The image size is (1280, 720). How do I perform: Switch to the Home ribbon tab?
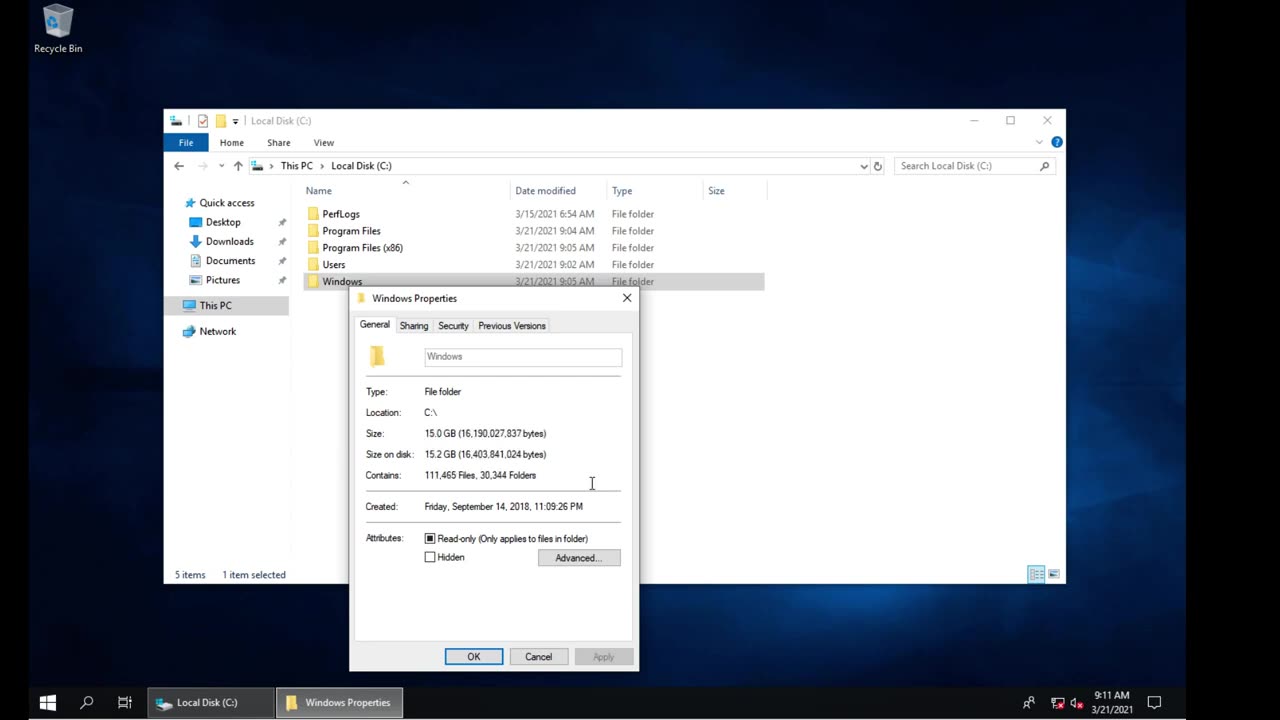pyautogui.click(x=232, y=143)
